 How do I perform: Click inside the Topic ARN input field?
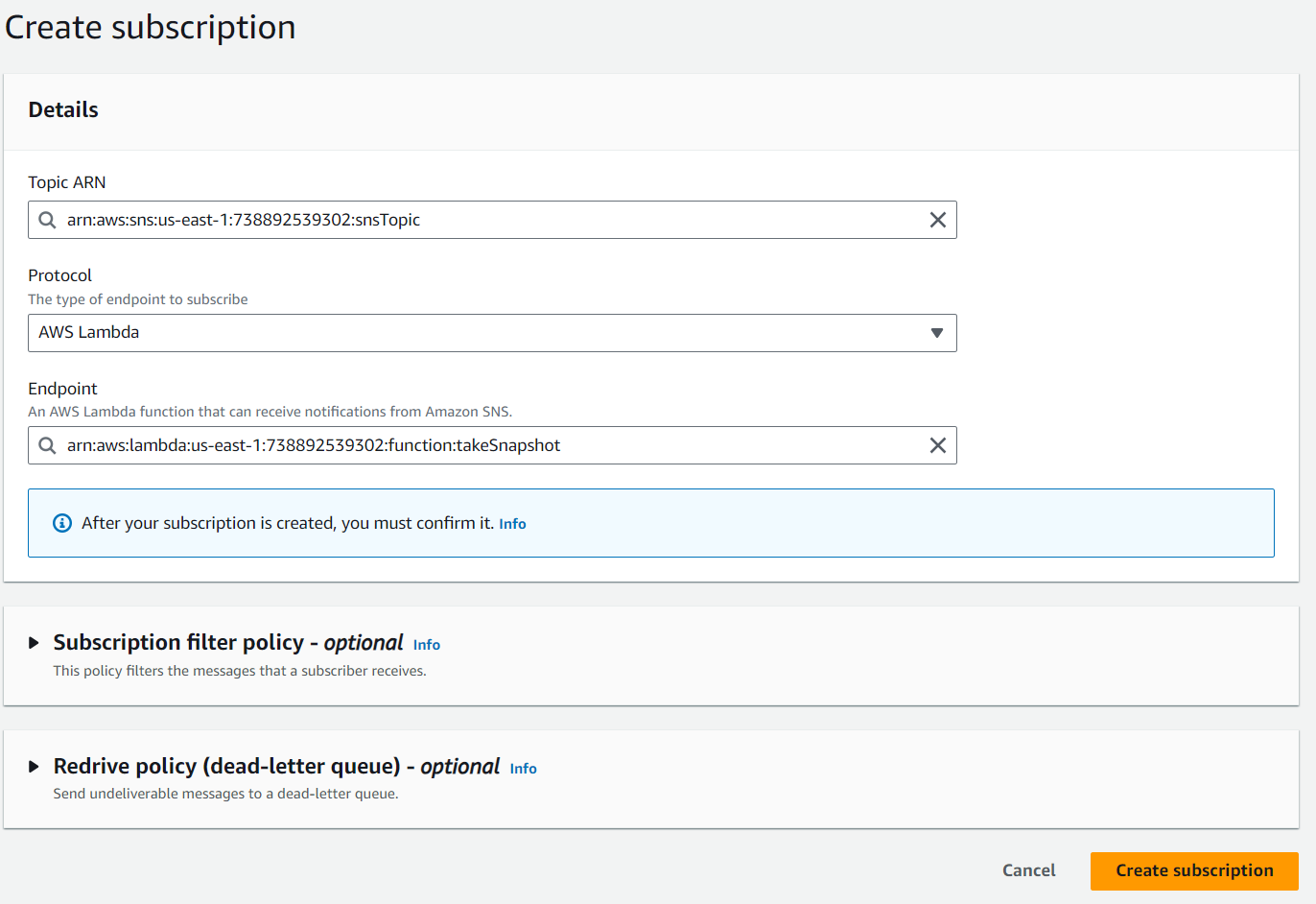492,220
